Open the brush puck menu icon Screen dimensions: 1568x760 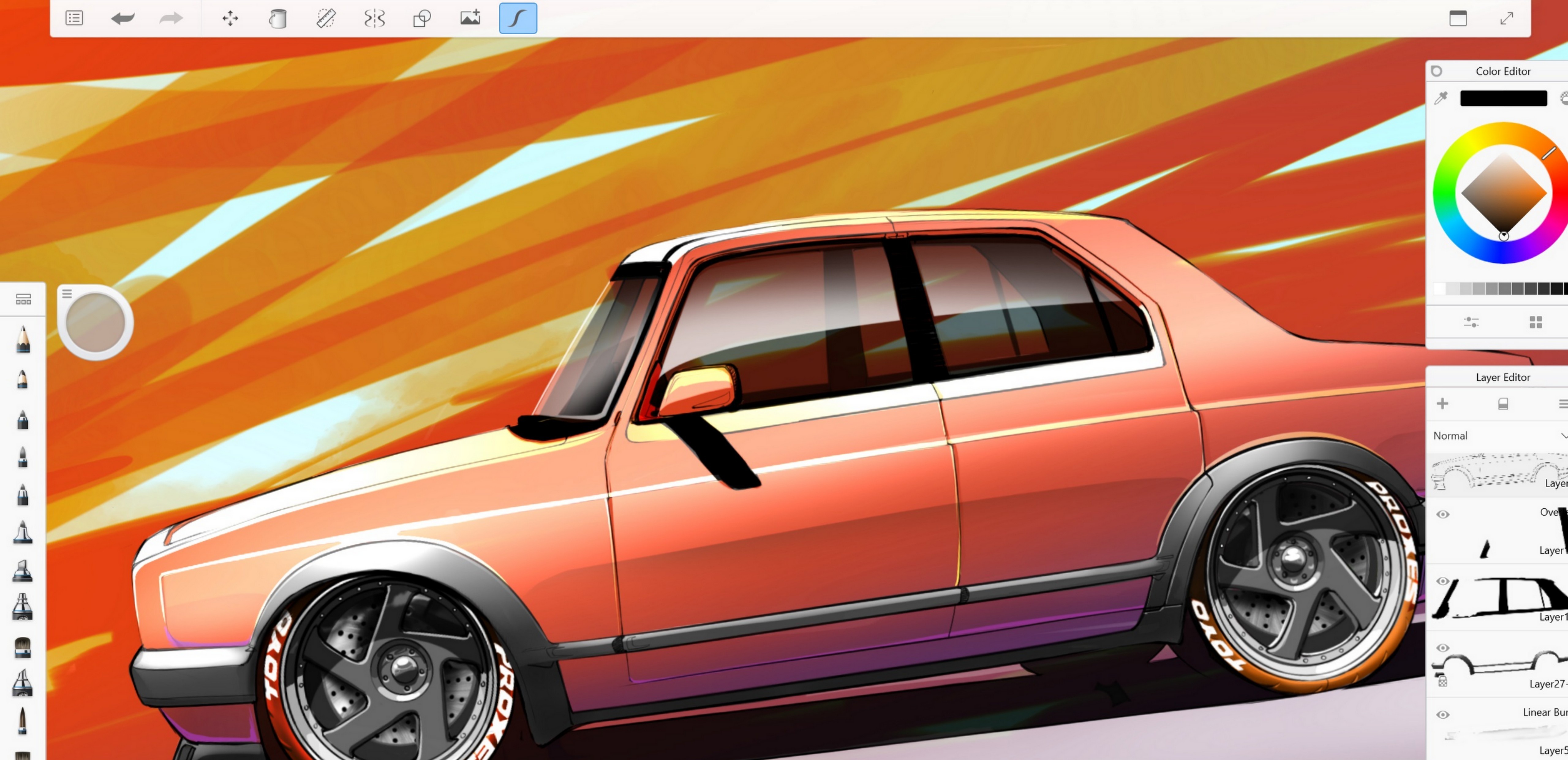[67, 294]
